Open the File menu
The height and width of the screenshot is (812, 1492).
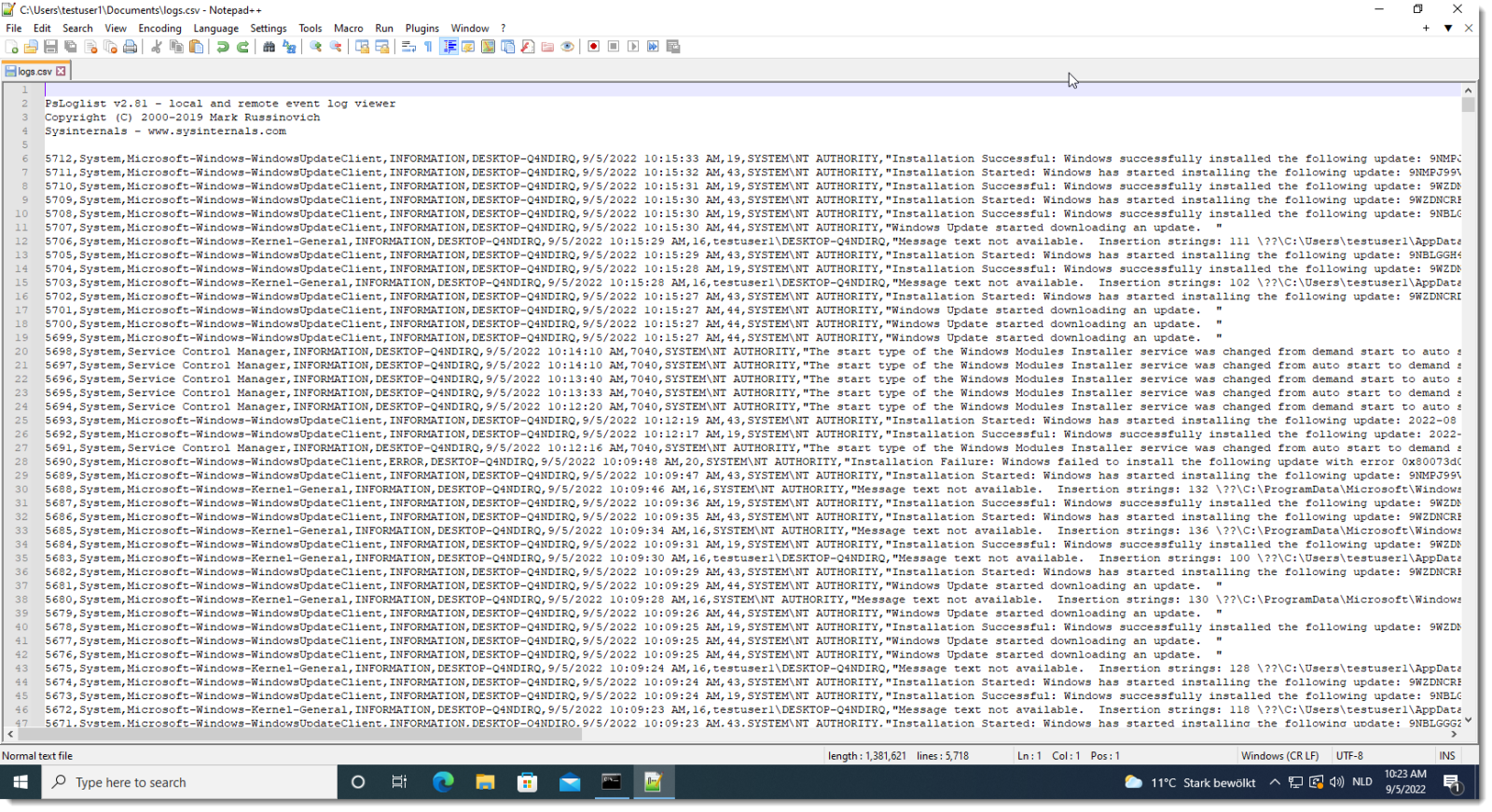click(14, 28)
